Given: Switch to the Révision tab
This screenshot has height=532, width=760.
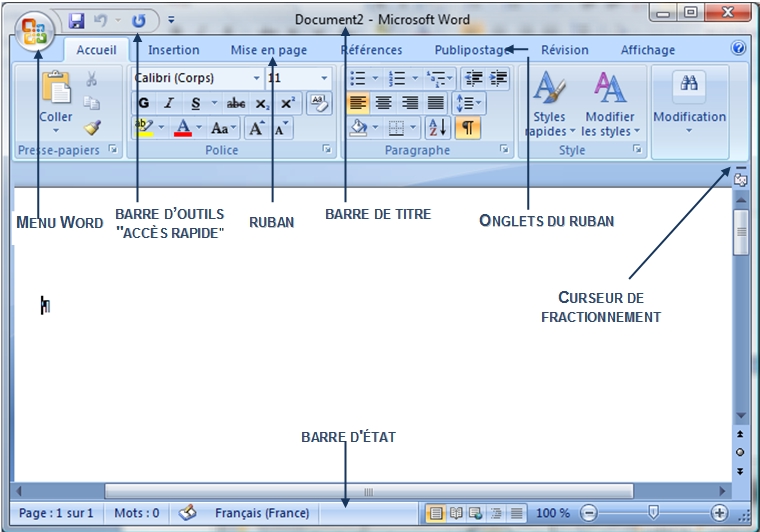Looking at the screenshot, I should [565, 50].
